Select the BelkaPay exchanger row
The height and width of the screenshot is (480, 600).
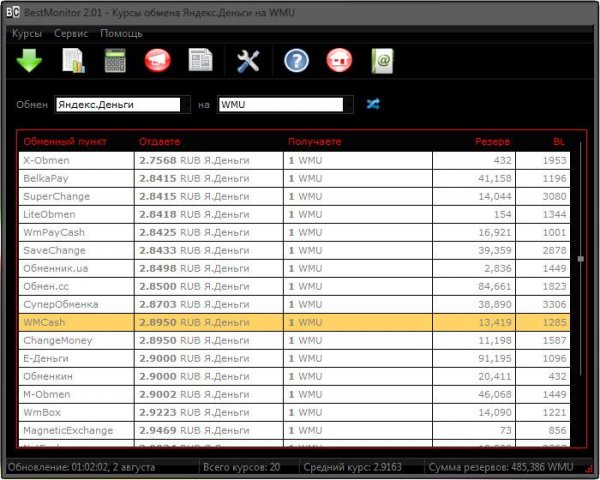[x=294, y=178]
